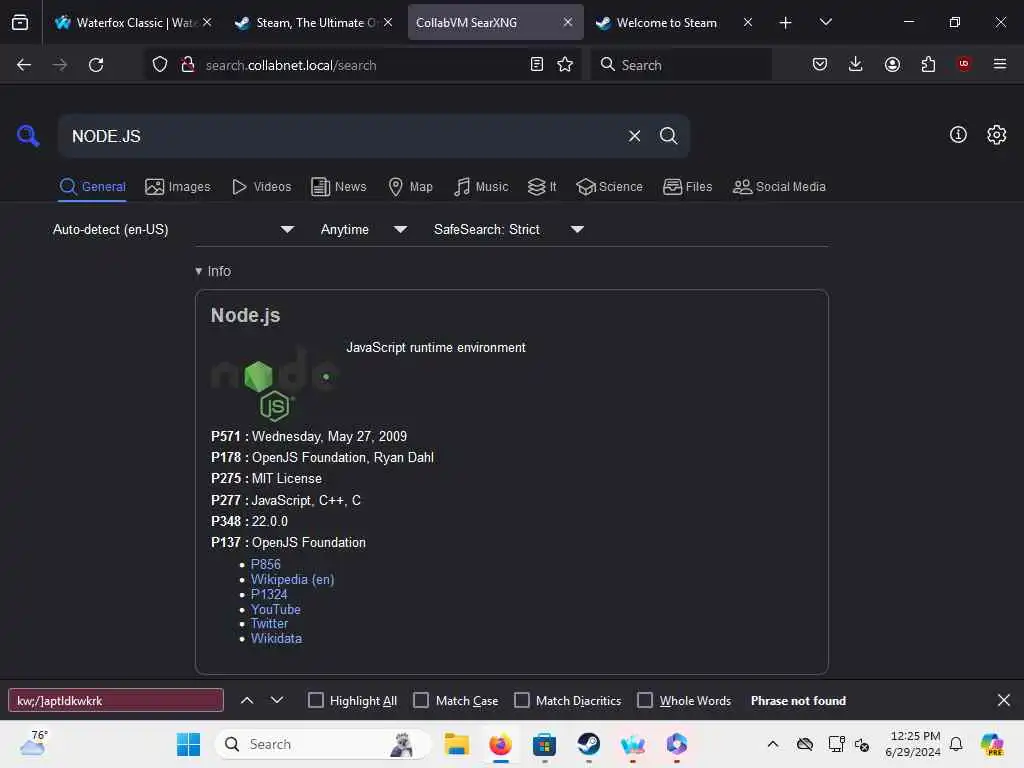The image size is (1024, 768).
Task: Submit the search with magnifier button
Action: click(669, 136)
